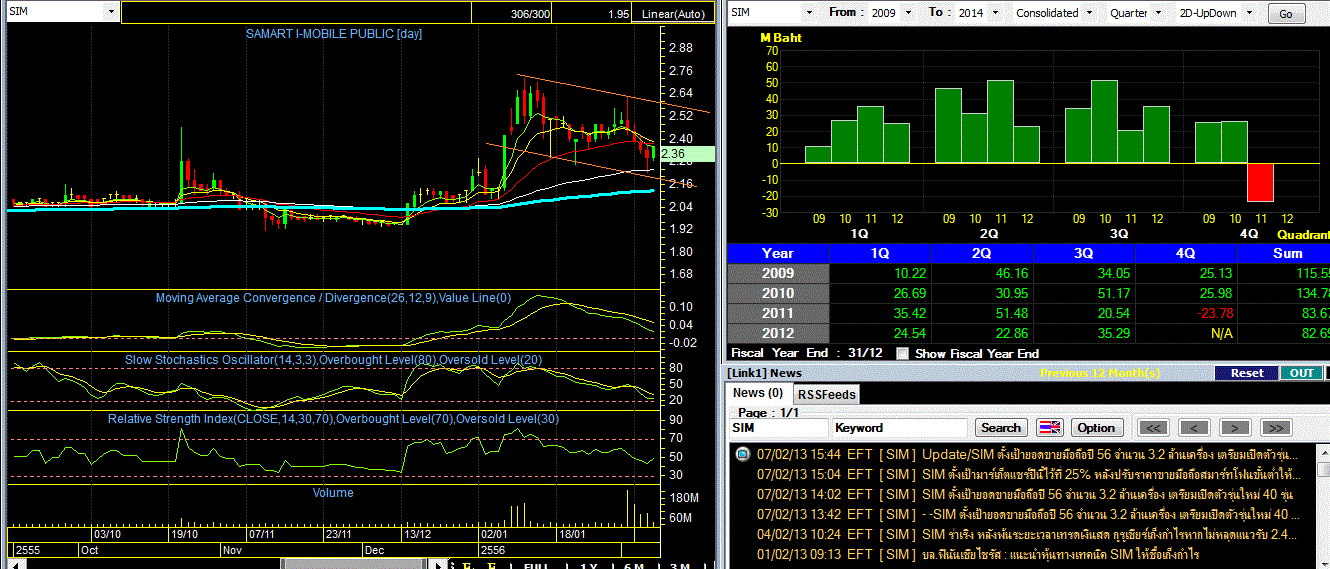Click the N/A cell in 2012 4Q

click(x=1221, y=333)
